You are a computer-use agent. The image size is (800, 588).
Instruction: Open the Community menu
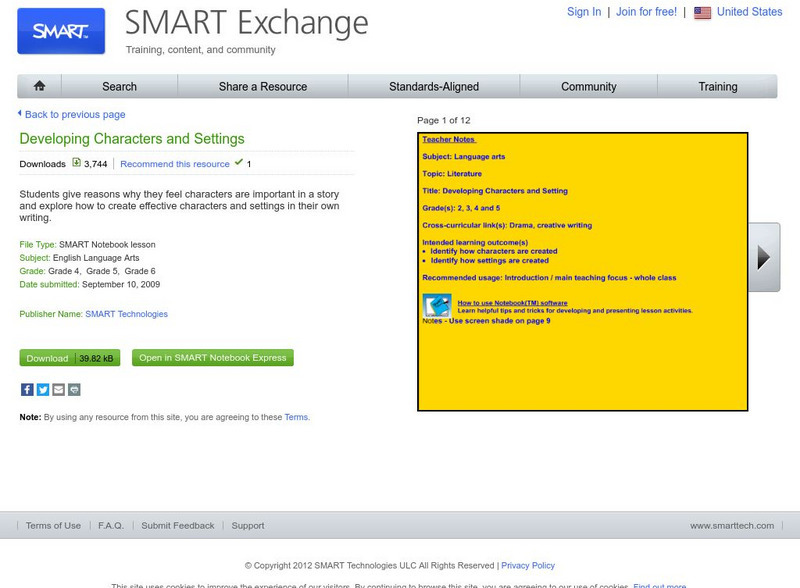point(589,86)
